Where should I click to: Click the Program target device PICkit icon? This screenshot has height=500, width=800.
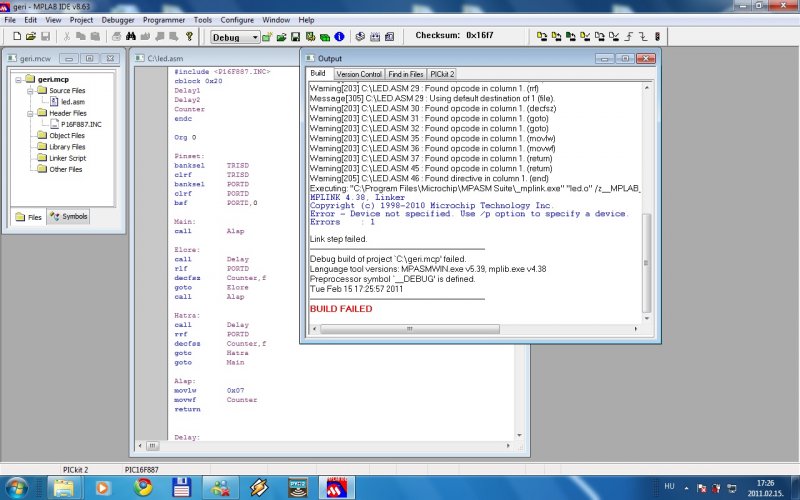[542, 36]
